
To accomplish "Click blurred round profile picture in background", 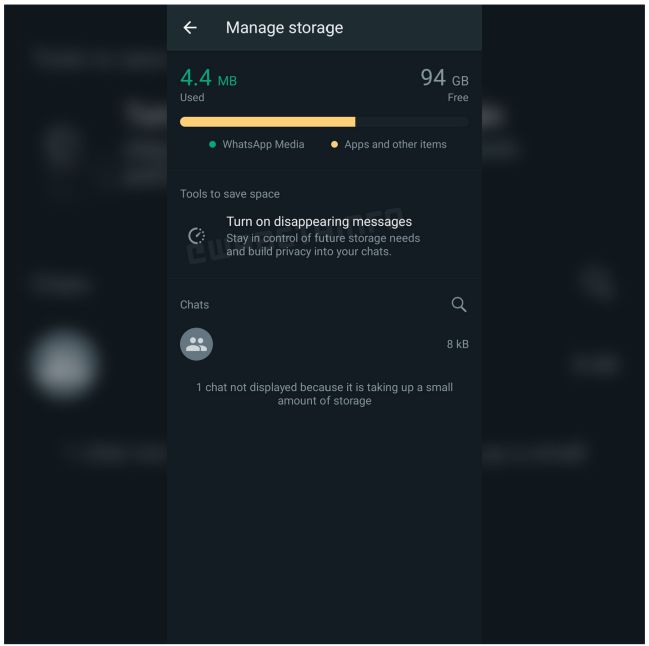I will coord(65,363).
